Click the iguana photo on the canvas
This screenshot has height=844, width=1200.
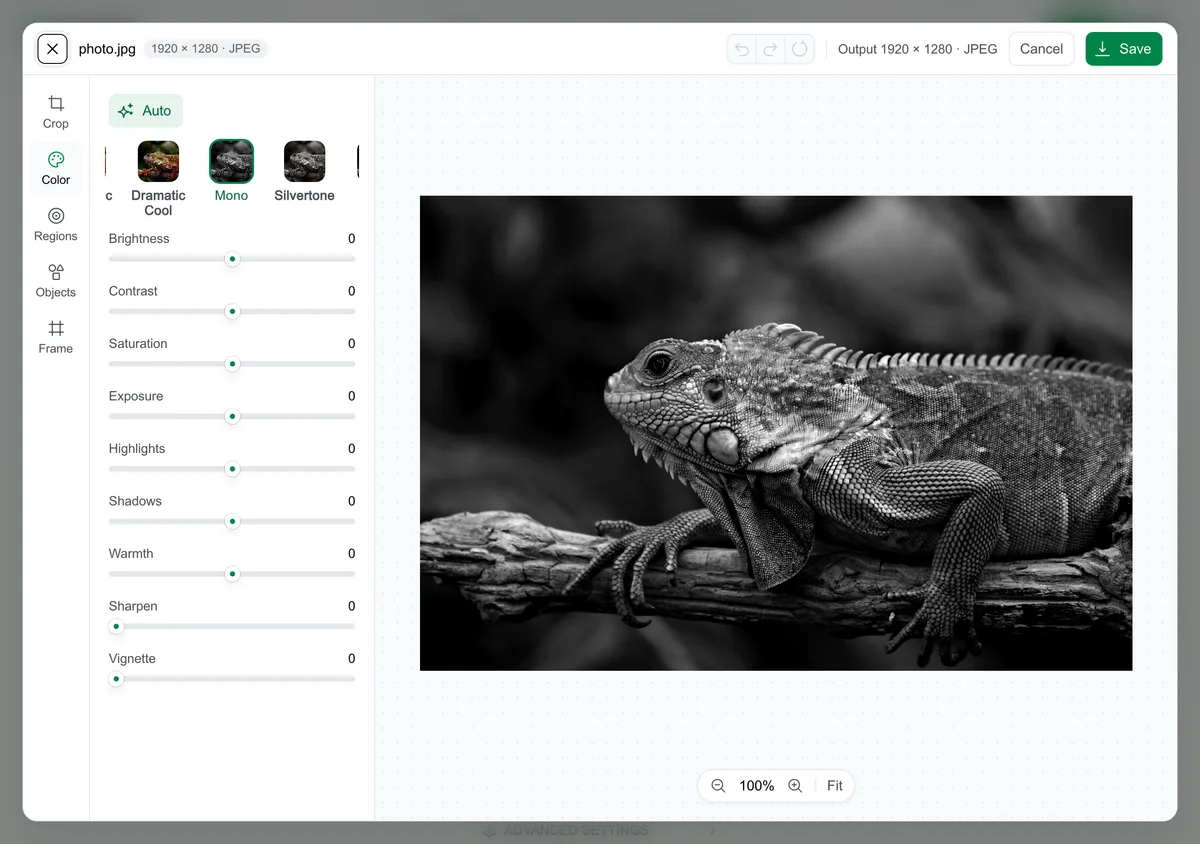(x=776, y=433)
